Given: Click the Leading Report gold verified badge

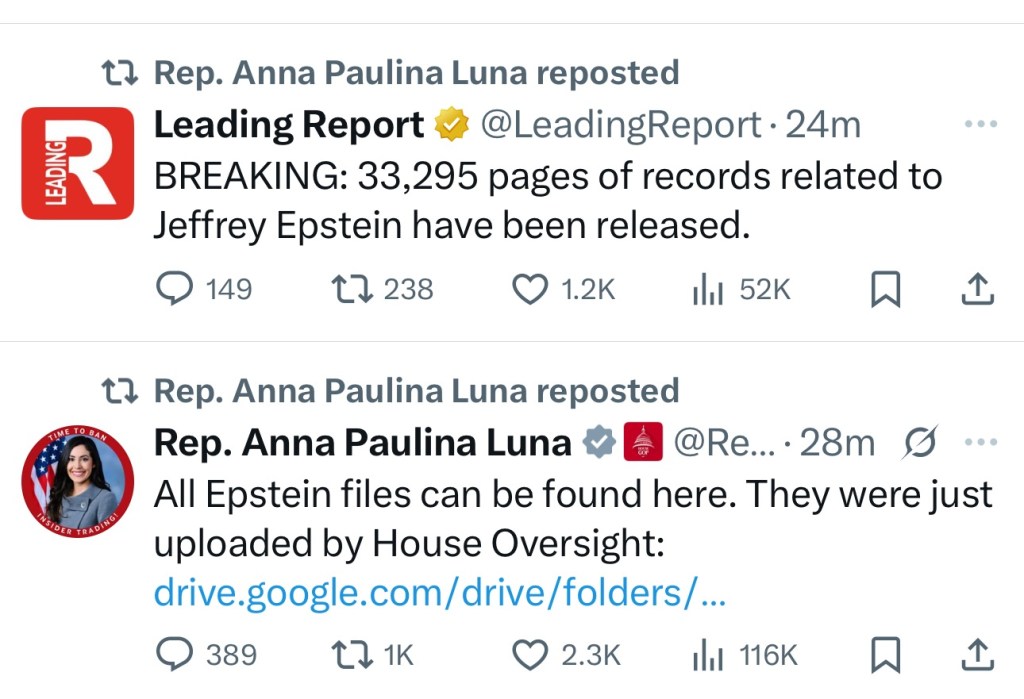Looking at the screenshot, I should tap(452, 123).
